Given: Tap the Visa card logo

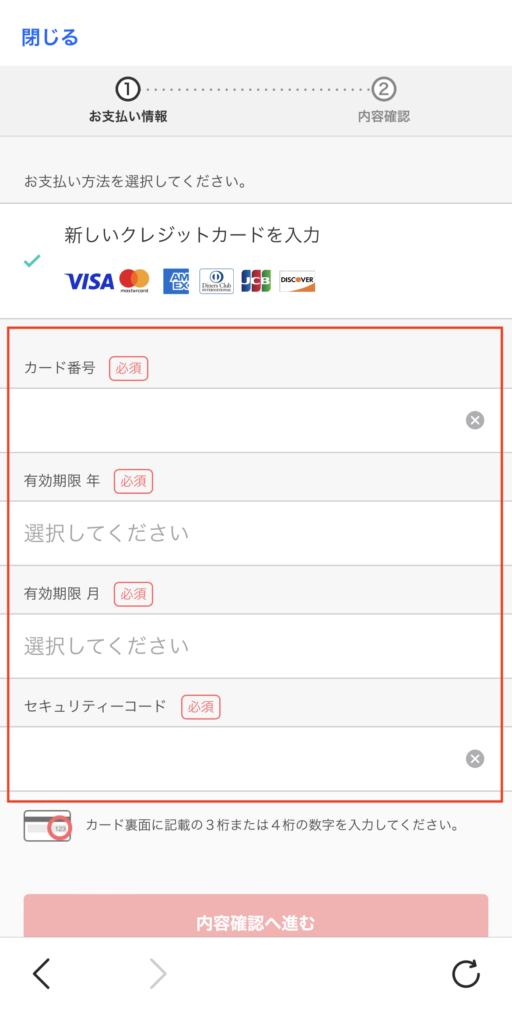Looking at the screenshot, I should pos(89,281).
